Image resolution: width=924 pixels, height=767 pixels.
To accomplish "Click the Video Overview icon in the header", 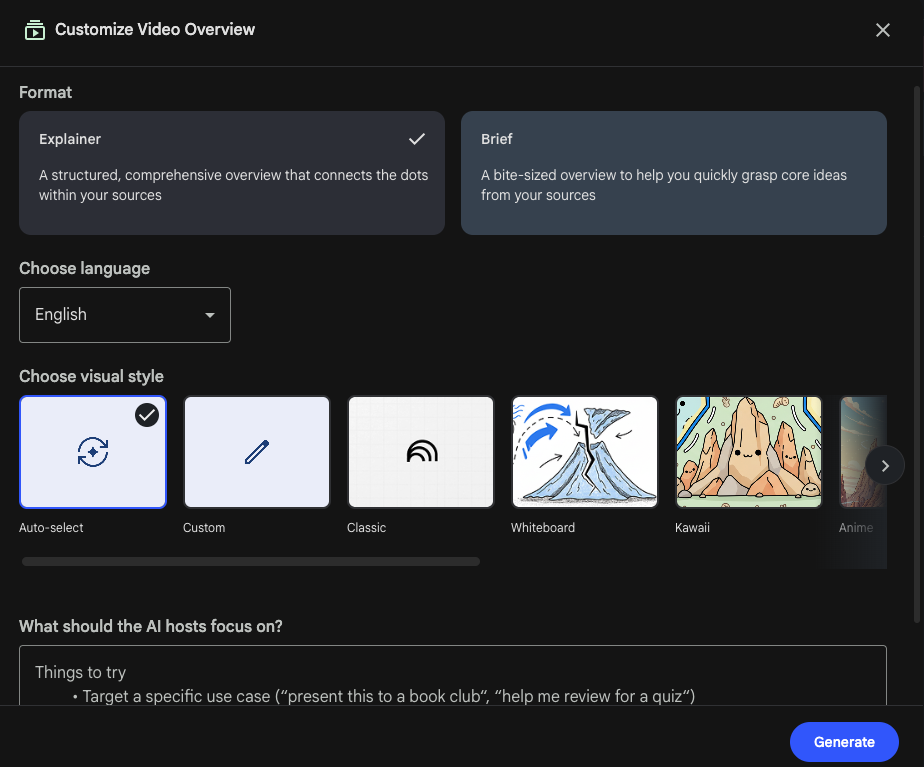I will (x=35, y=30).
